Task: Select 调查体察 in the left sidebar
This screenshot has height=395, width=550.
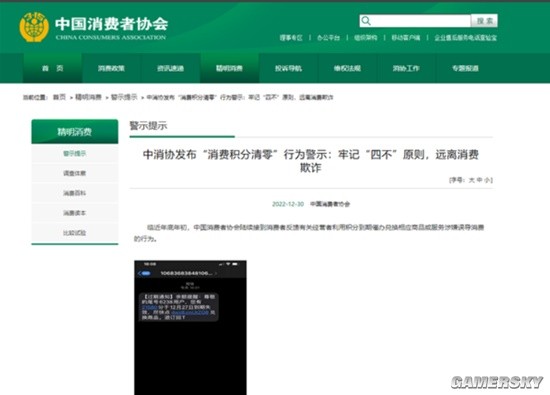Action: [75, 173]
